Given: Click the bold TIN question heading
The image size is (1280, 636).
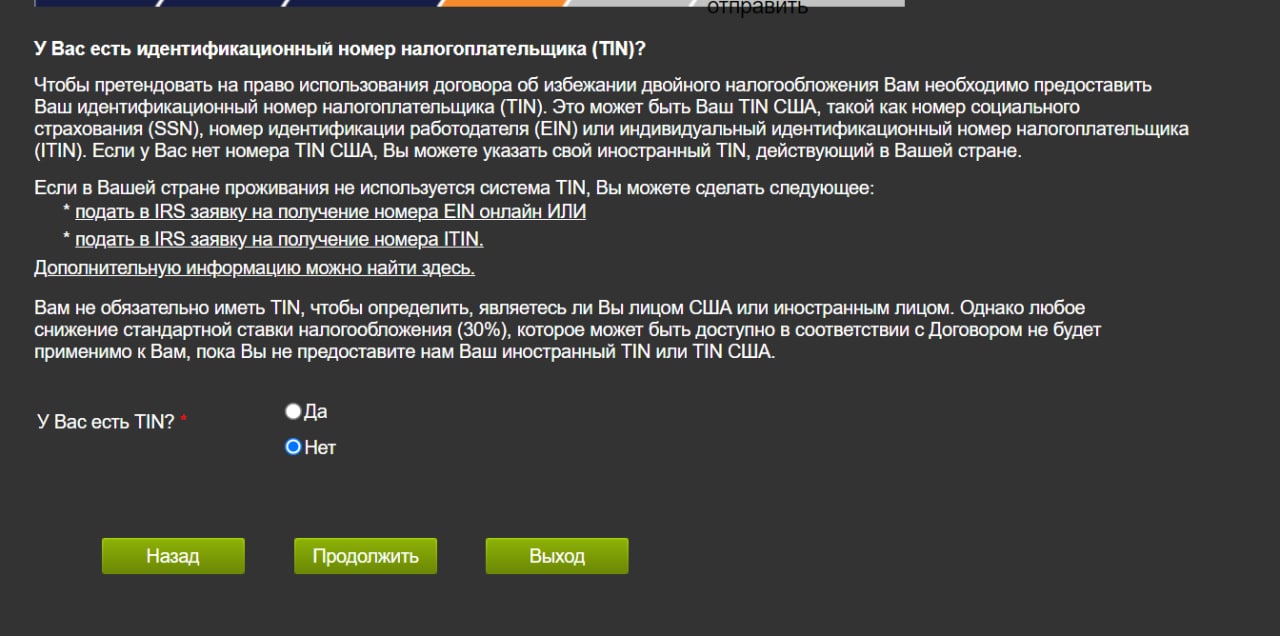Looking at the screenshot, I should click(x=340, y=49).
